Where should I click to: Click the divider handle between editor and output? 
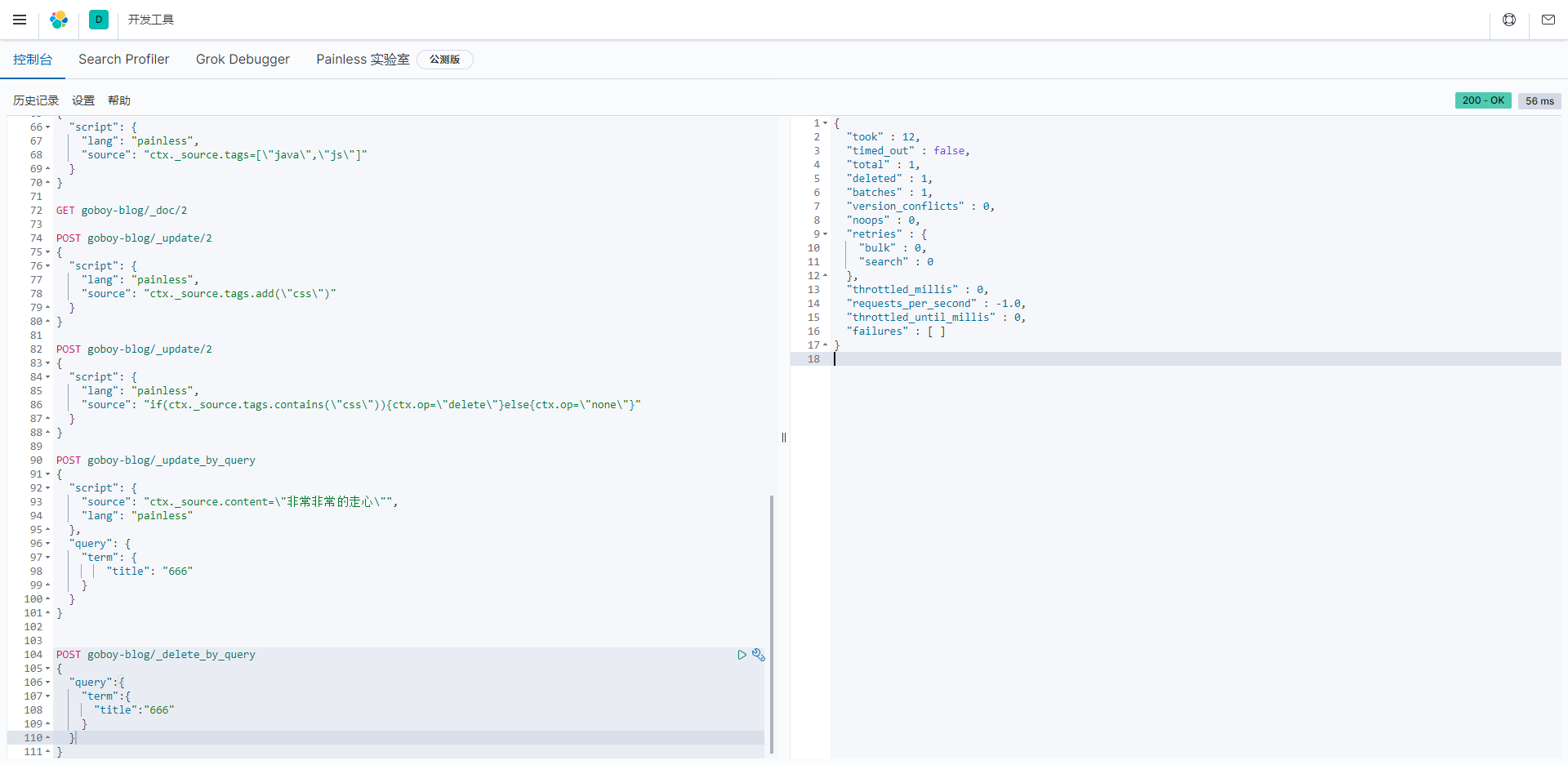(x=784, y=438)
